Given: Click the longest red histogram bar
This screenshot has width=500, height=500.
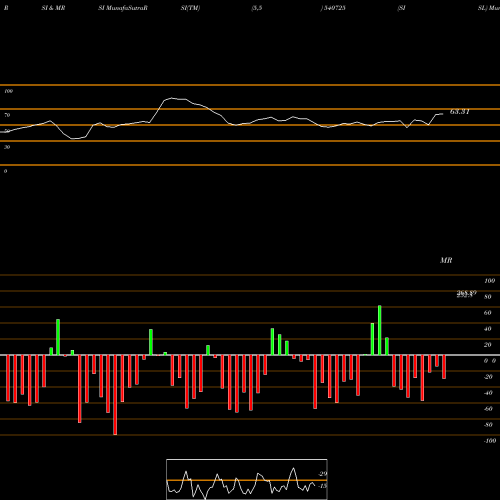Looking at the screenshot, I should click(x=115, y=395).
